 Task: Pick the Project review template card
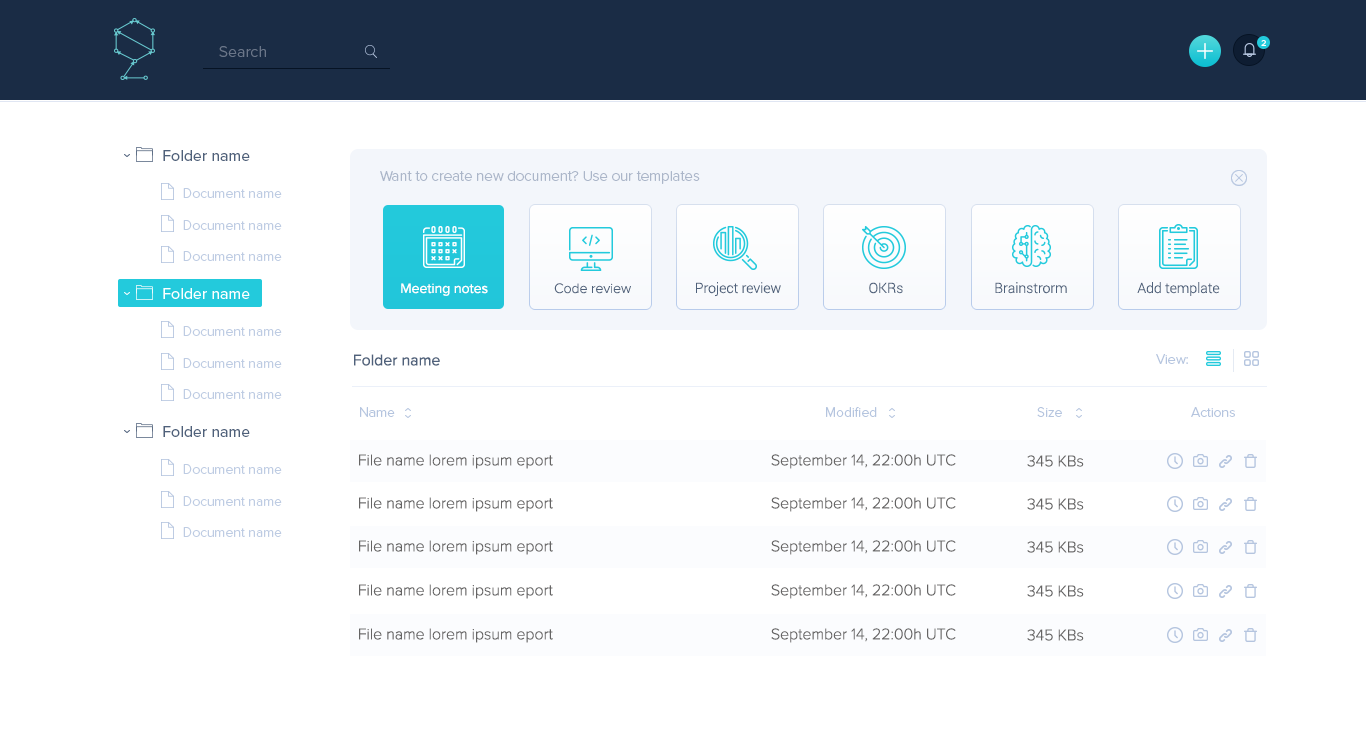click(738, 257)
